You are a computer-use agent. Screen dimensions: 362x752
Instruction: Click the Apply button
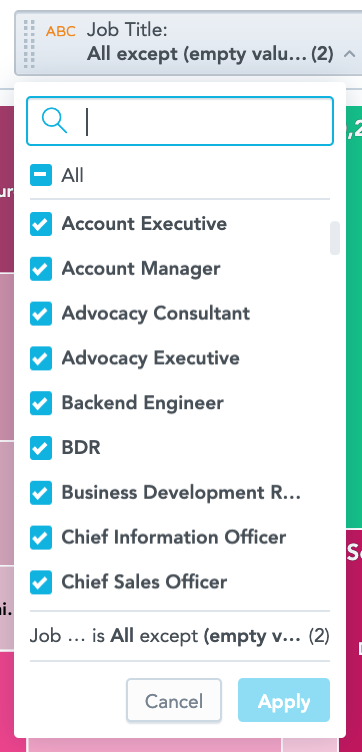click(x=284, y=702)
